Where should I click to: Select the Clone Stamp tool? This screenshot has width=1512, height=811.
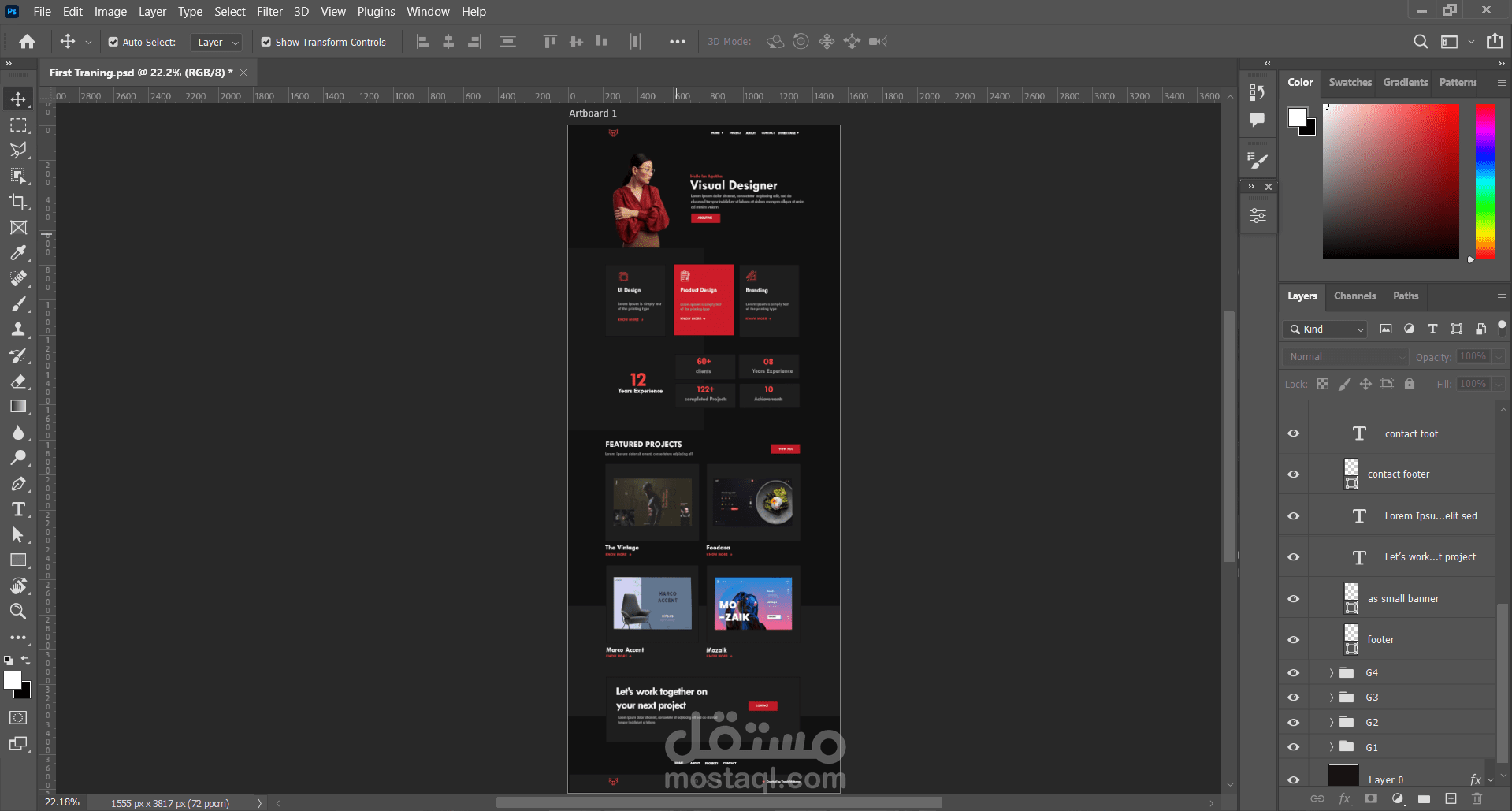pyautogui.click(x=18, y=329)
